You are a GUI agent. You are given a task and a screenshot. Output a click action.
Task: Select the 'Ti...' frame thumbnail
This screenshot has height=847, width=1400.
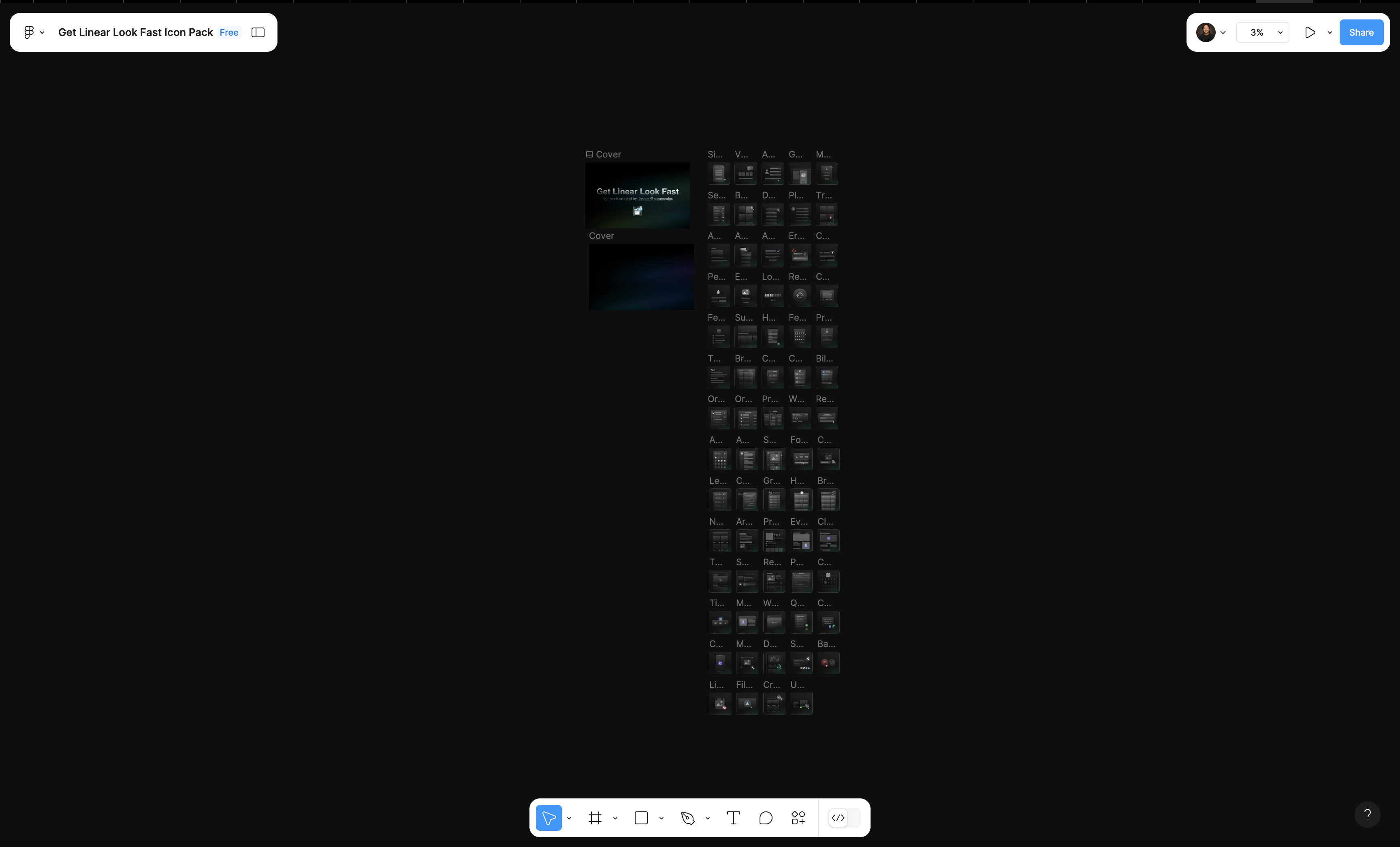[720, 622]
